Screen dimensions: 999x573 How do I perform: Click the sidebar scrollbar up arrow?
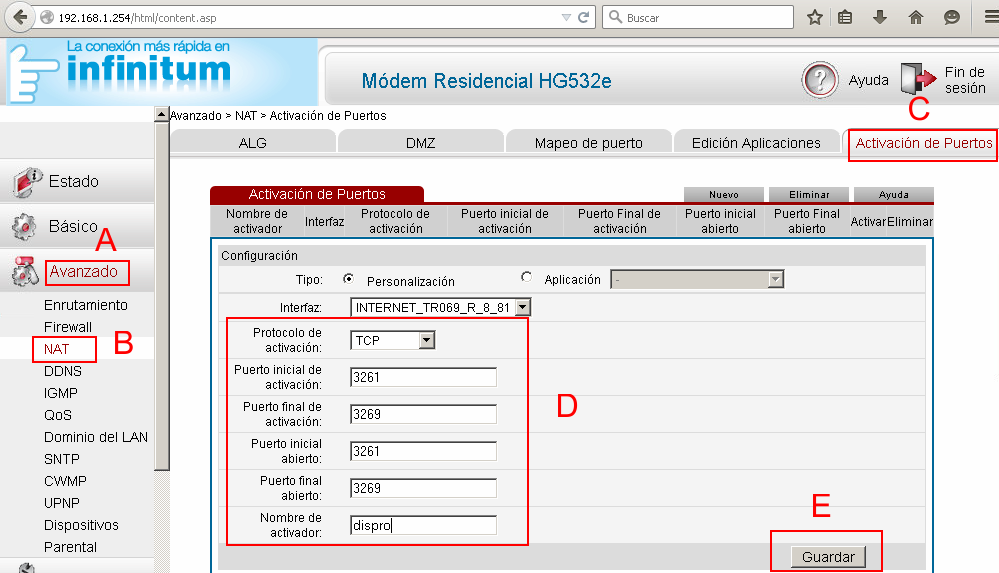pos(162,114)
